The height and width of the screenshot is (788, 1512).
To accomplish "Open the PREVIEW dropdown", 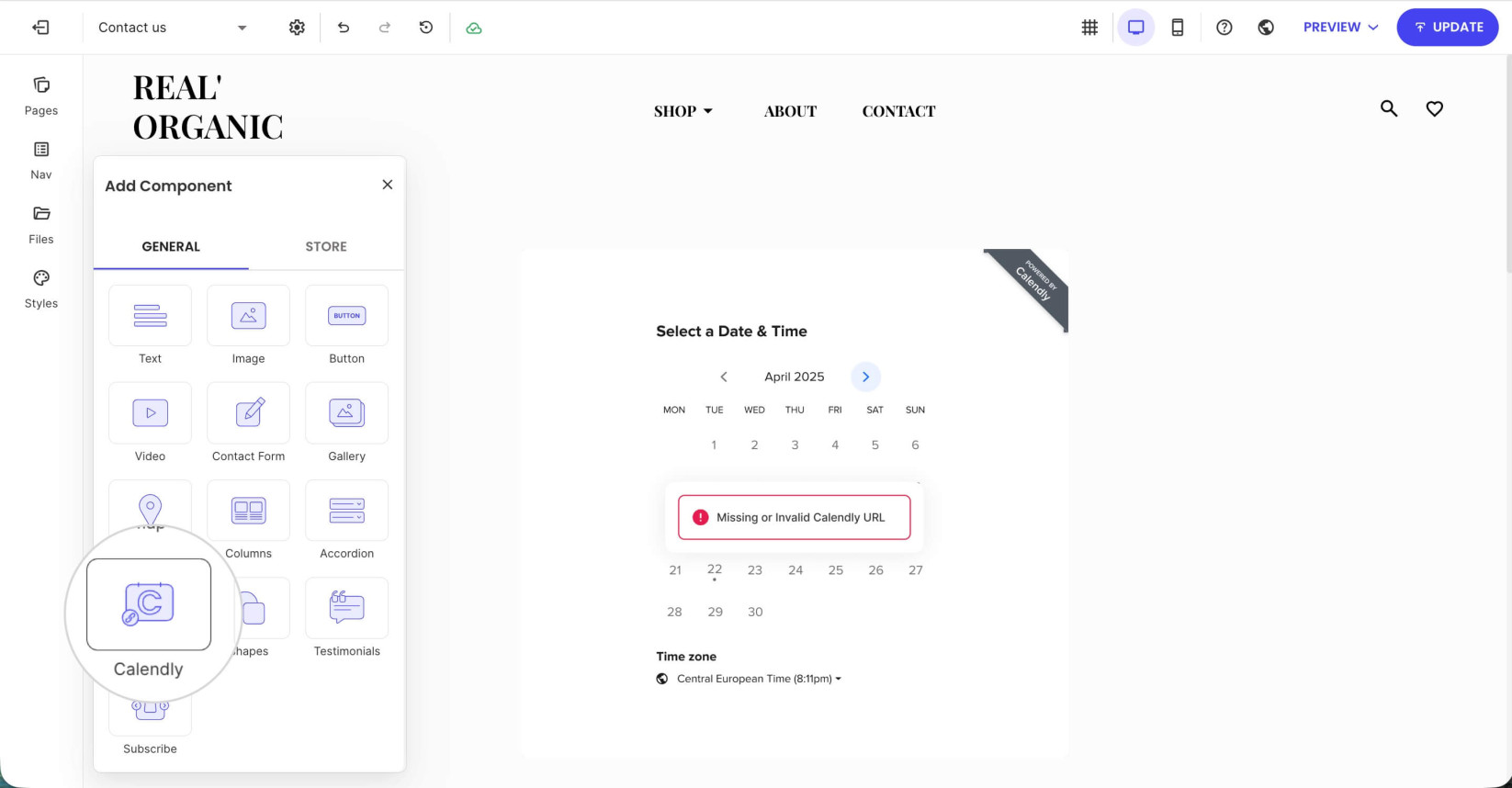I will point(1341,28).
